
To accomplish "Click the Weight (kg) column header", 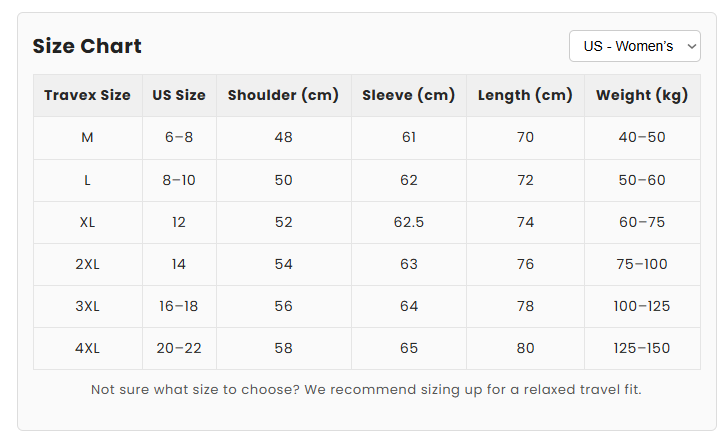I will [642, 95].
